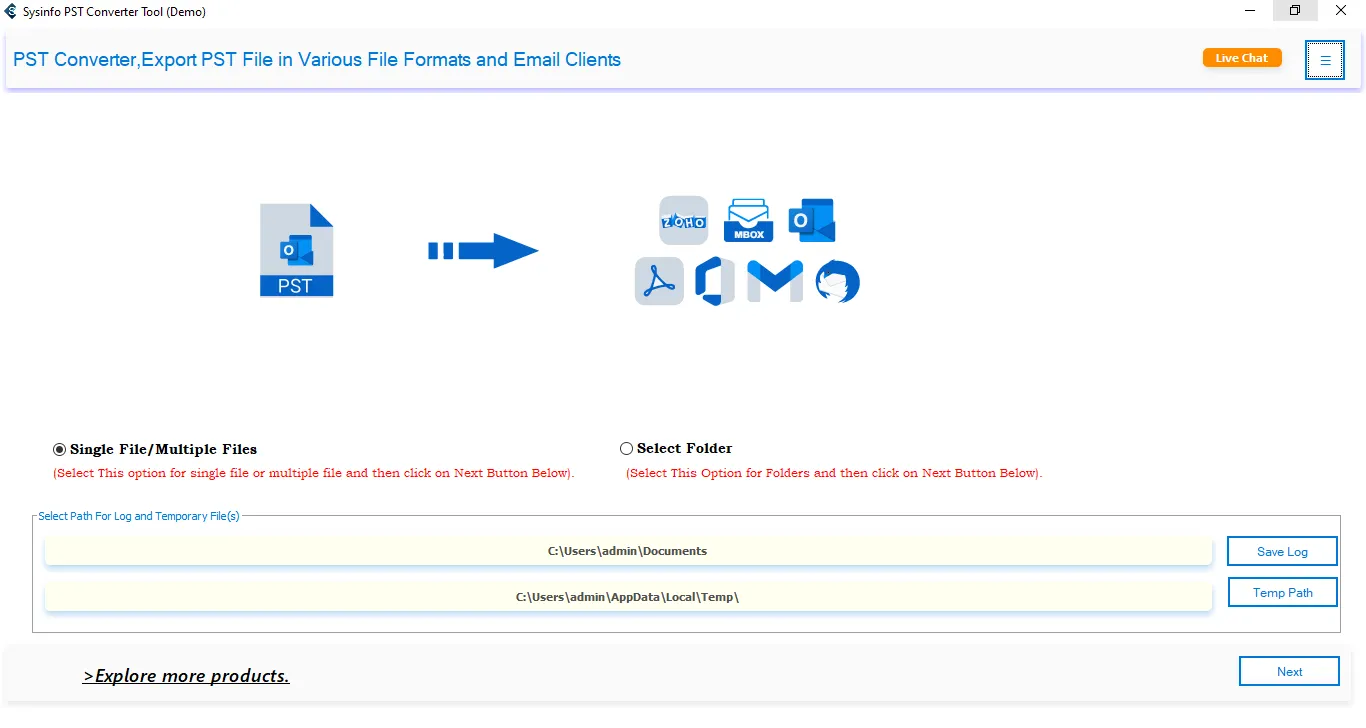Click the Save Log button
This screenshot has width=1366, height=728.
point(1282,552)
